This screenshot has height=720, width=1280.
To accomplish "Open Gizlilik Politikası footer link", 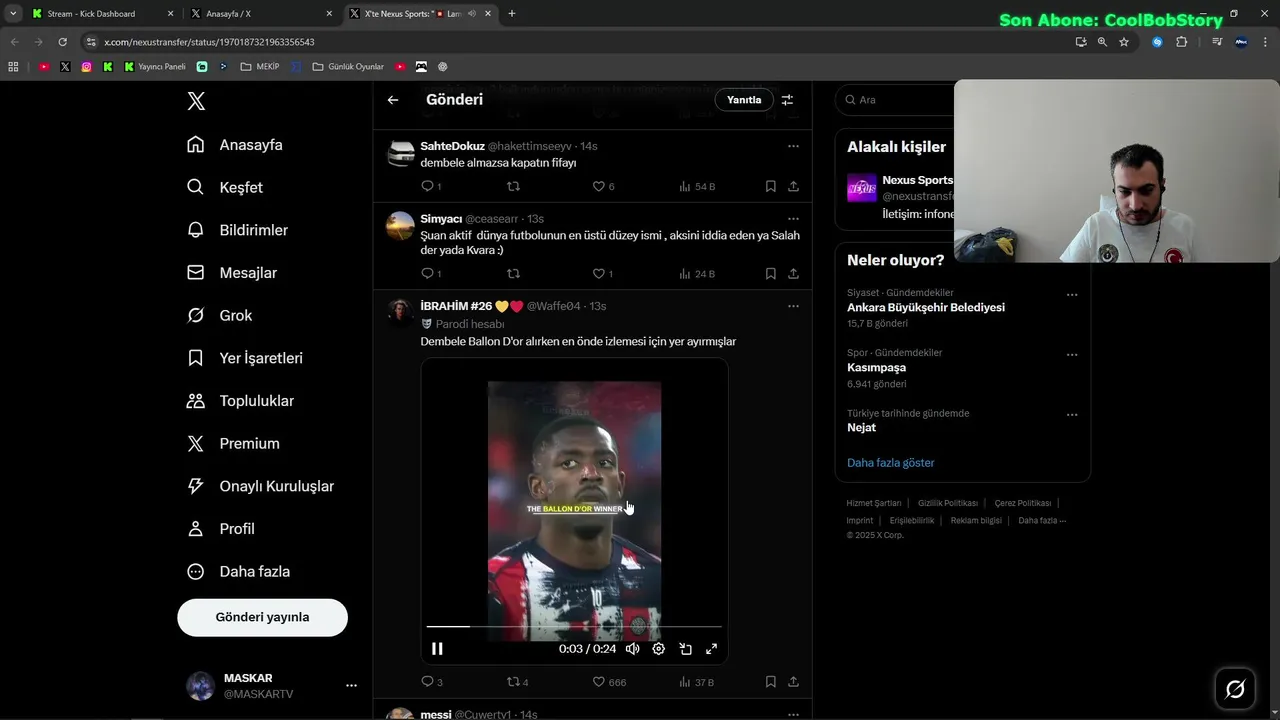I will [x=948, y=503].
